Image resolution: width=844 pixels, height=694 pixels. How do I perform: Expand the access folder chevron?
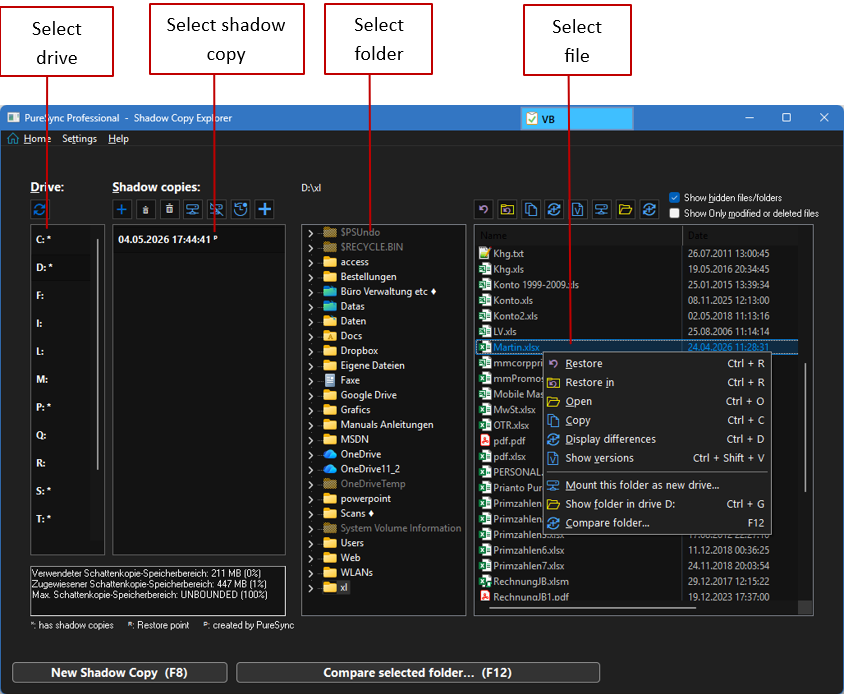coord(311,263)
